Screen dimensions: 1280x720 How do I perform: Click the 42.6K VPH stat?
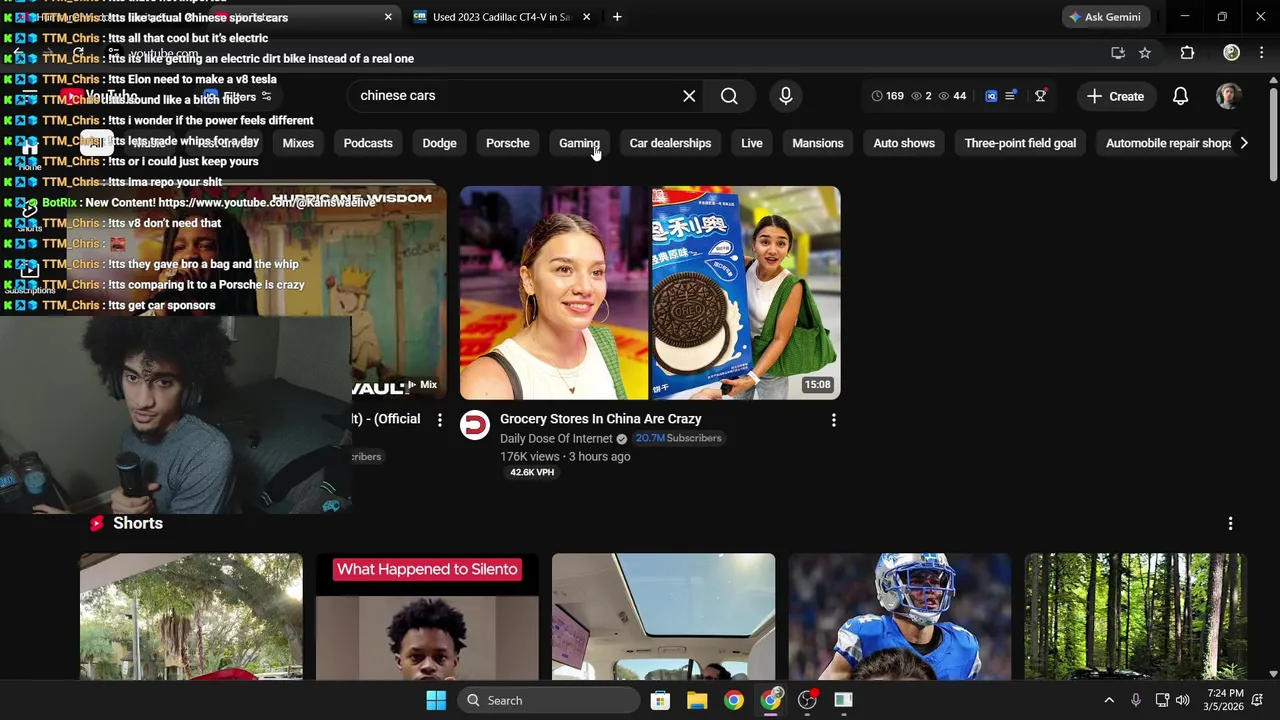(531, 473)
